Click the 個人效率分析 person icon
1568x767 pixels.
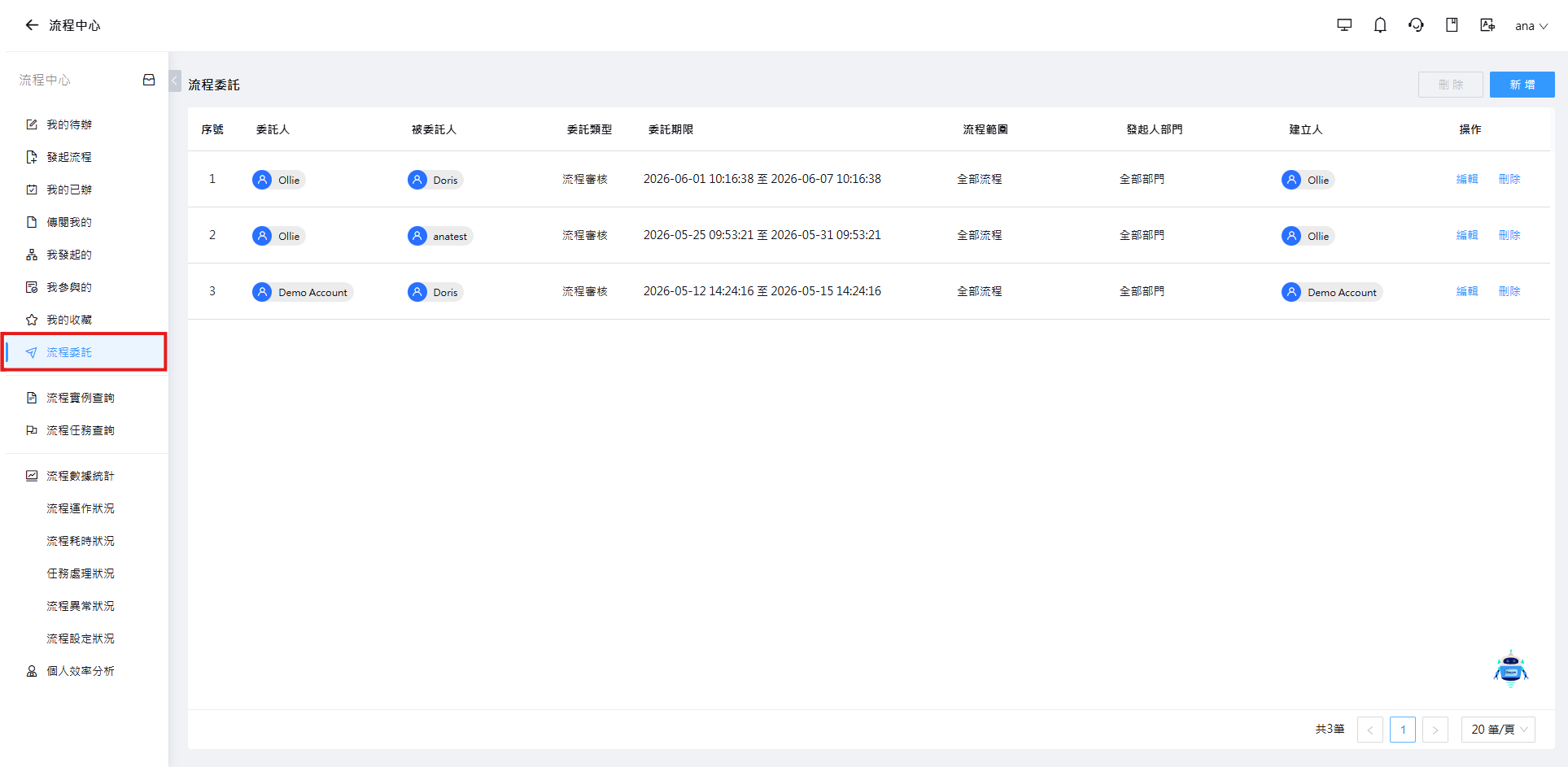click(32, 671)
